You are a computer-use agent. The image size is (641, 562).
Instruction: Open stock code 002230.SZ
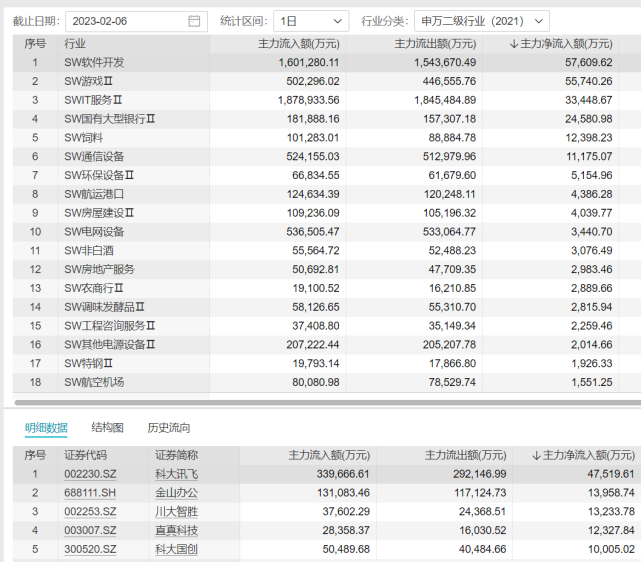91,474
